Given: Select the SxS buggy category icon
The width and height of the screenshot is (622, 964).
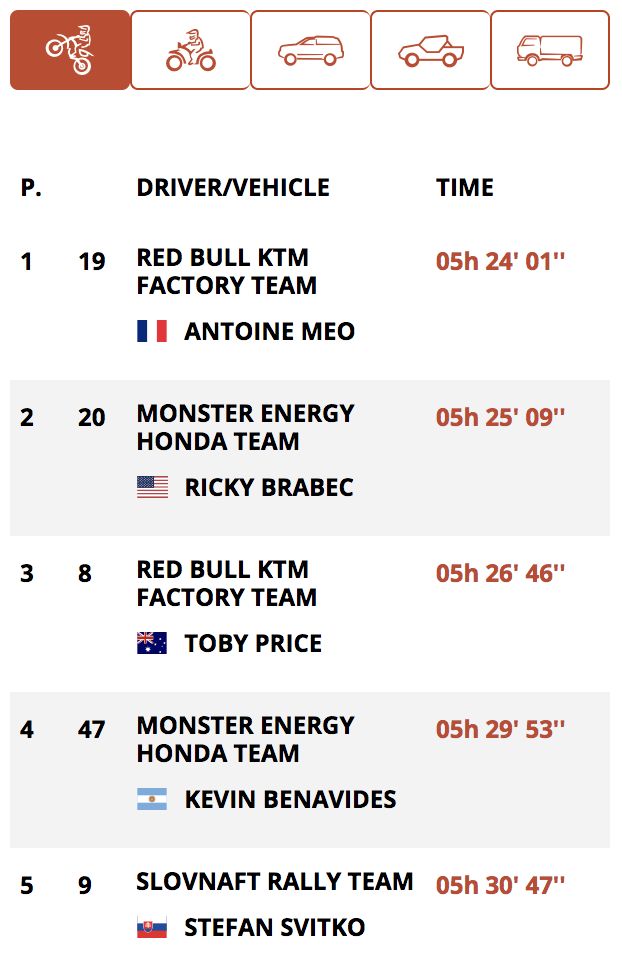Looking at the screenshot, I should coord(430,50).
